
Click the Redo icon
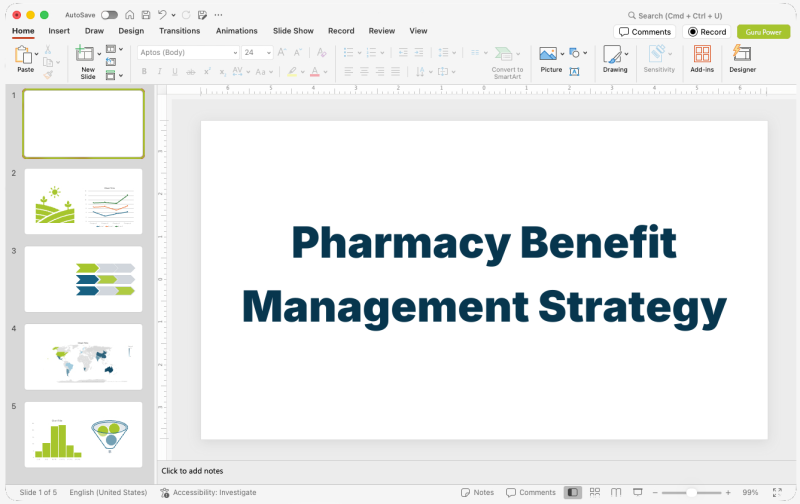186,15
